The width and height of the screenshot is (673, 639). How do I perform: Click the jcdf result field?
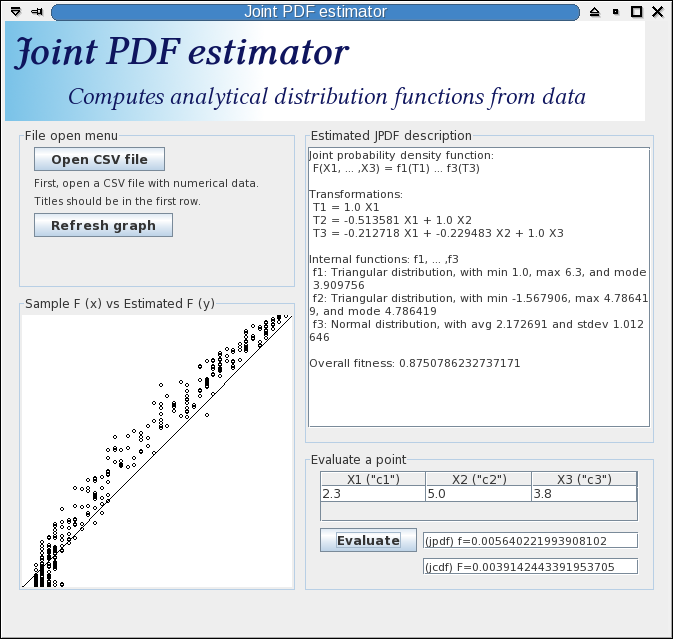click(x=530, y=567)
